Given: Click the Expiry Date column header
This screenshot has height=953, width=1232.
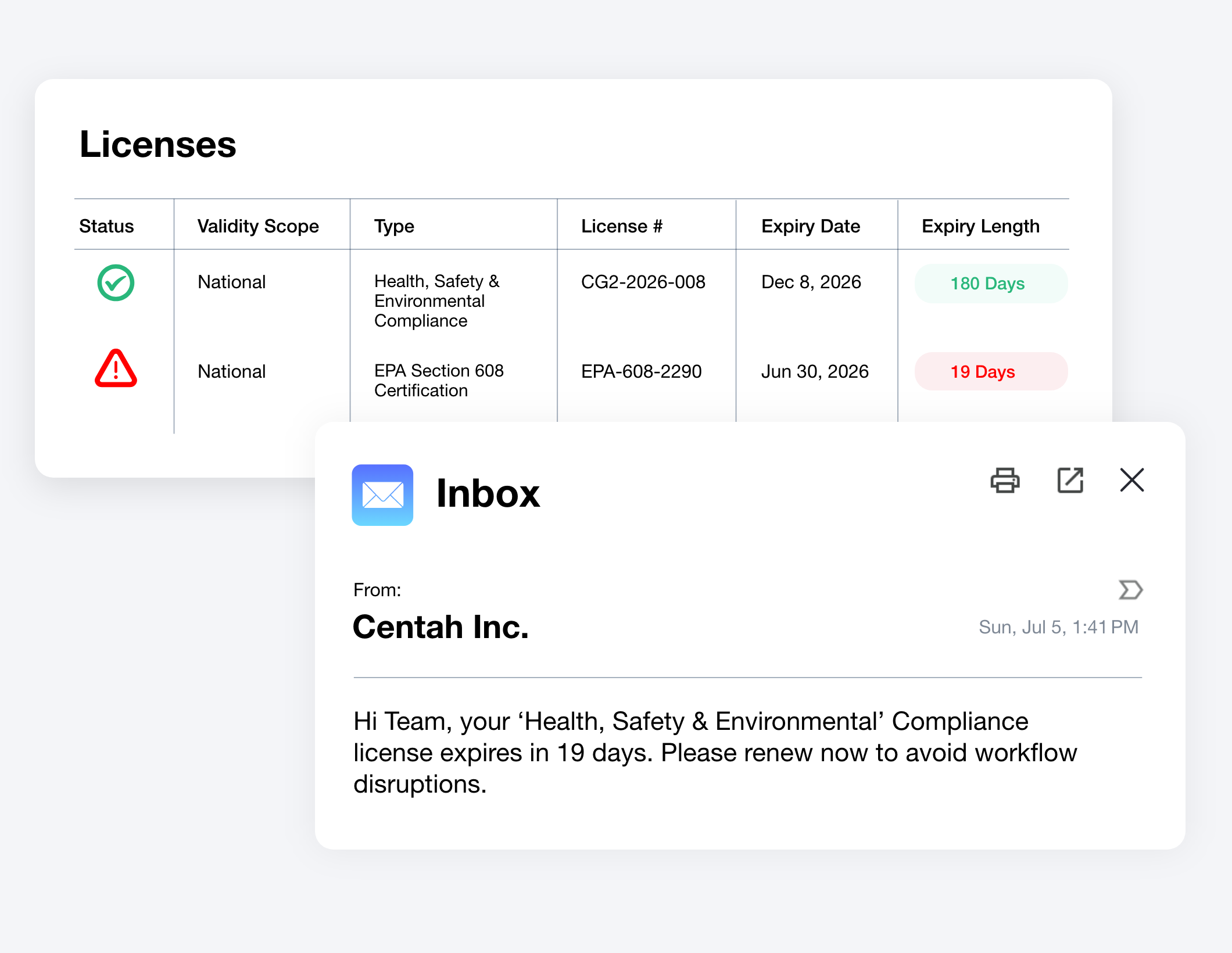Looking at the screenshot, I should [x=811, y=226].
